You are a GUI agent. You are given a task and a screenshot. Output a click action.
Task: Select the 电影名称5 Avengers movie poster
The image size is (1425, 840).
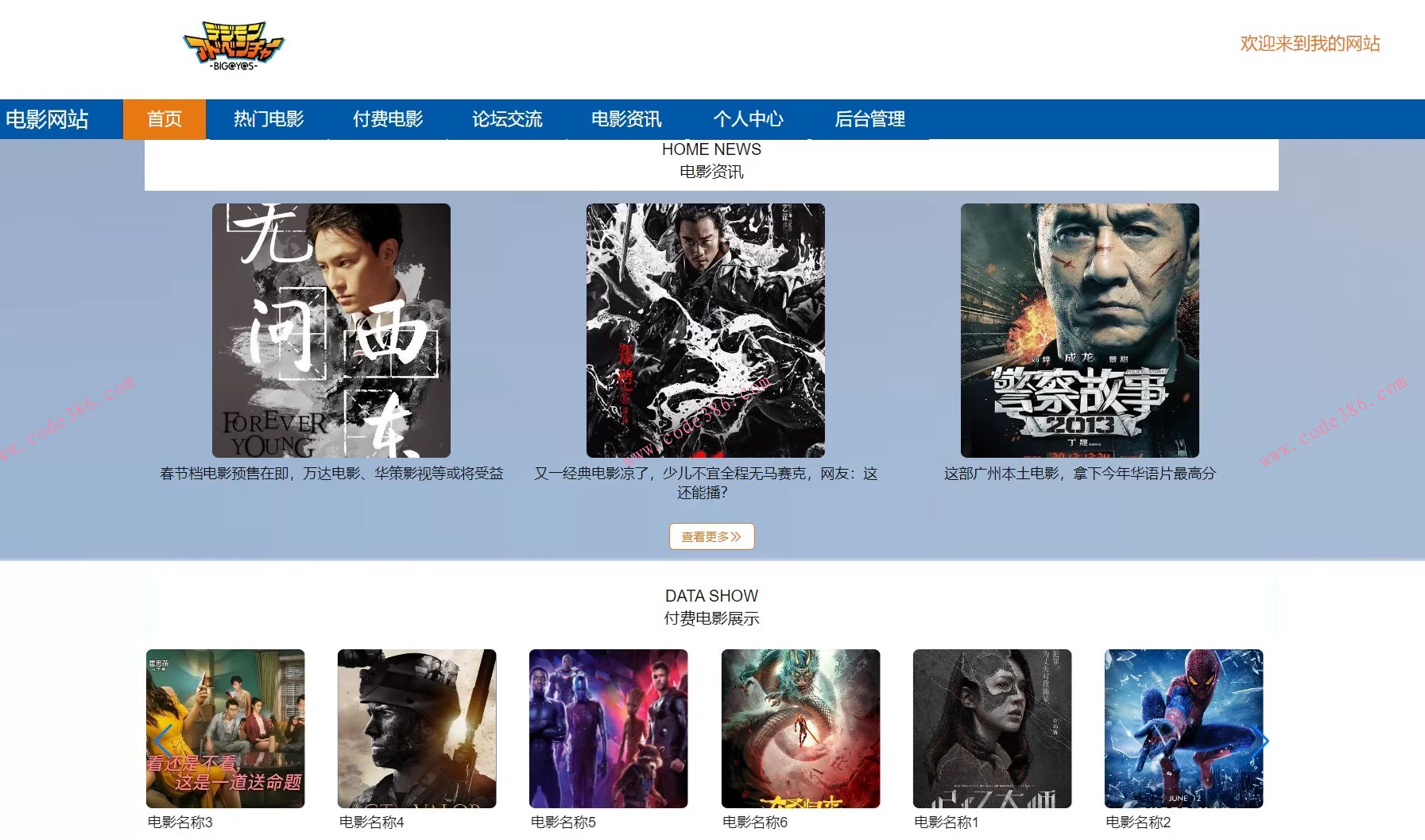tap(609, 729)
